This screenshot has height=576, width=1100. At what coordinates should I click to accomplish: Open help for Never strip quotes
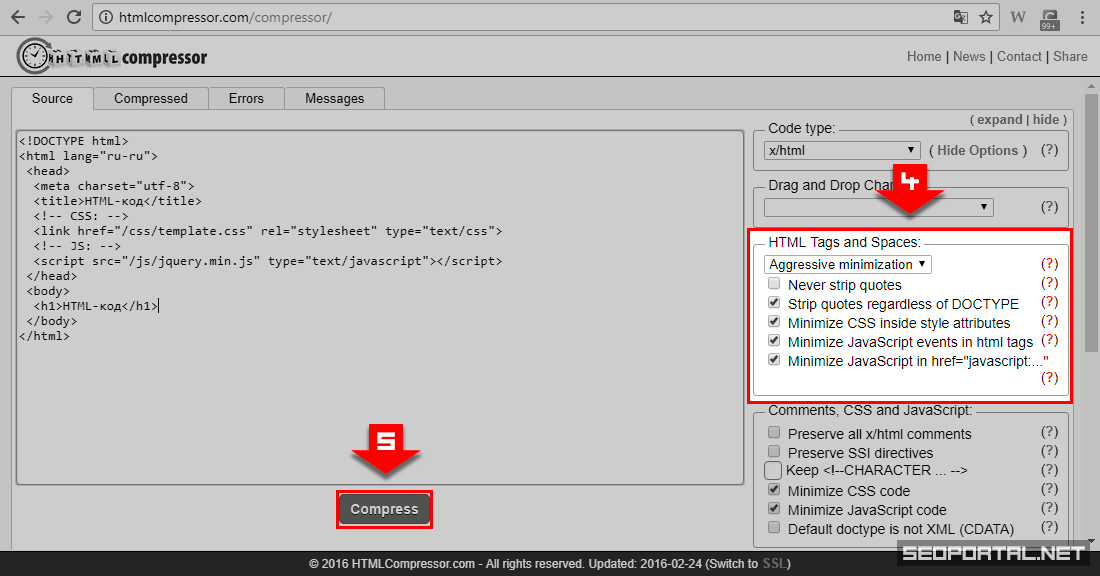tap(1049, 283)
